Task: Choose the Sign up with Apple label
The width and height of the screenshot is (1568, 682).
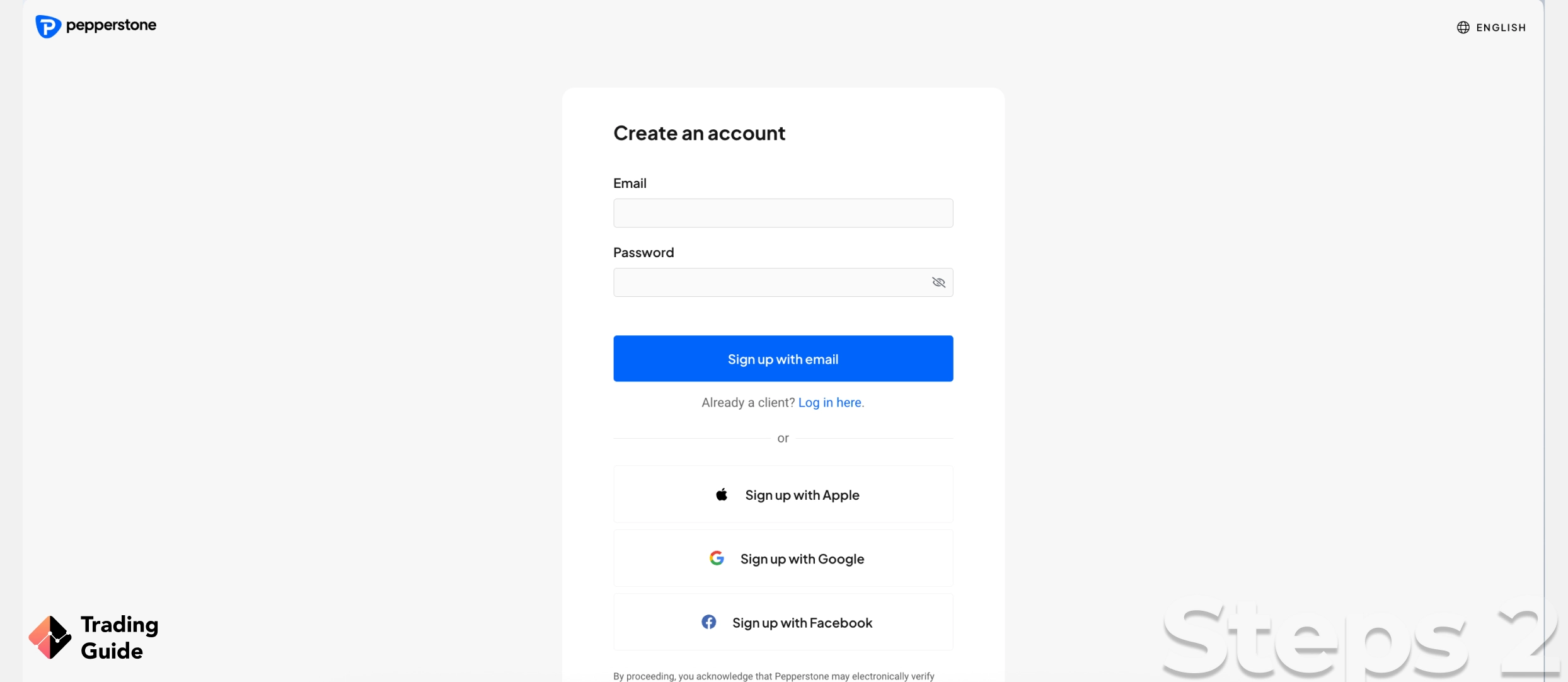Action: coord(802,495)
